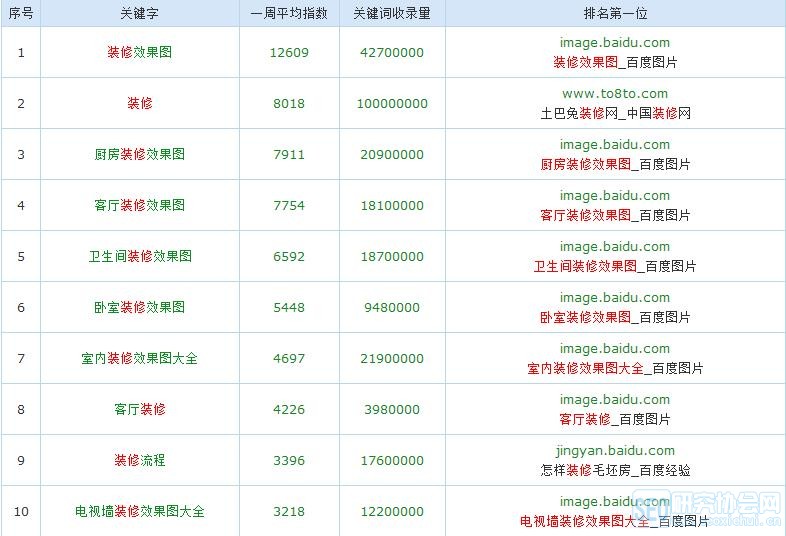Click the indexed count 17600000
The width and height of the screenshot is (786, 536).
click(x=392, y=461)
